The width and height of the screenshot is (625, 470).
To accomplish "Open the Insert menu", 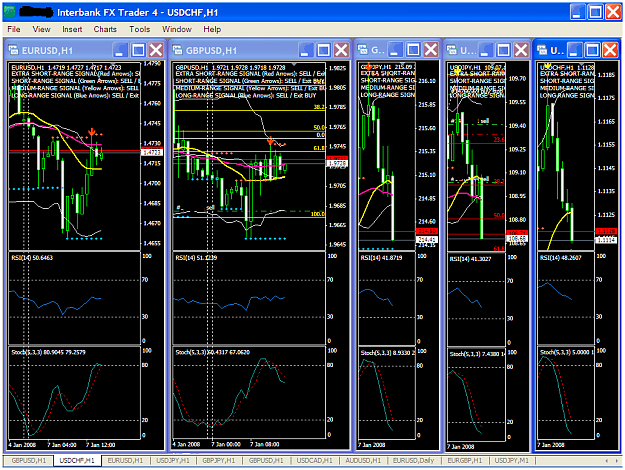I will [72, 29].
